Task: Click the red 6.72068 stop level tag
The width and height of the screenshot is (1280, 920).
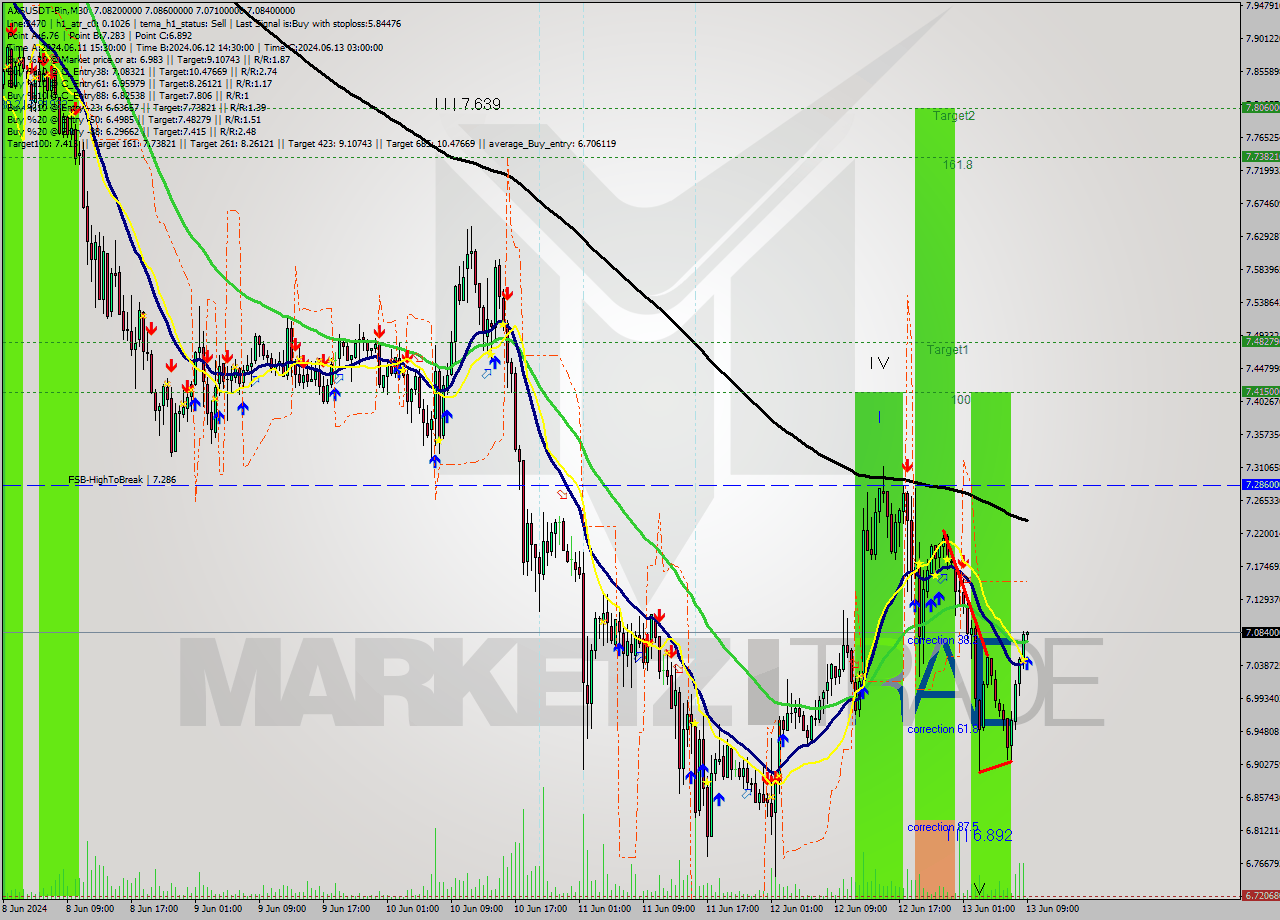Action: (1260, 896)
